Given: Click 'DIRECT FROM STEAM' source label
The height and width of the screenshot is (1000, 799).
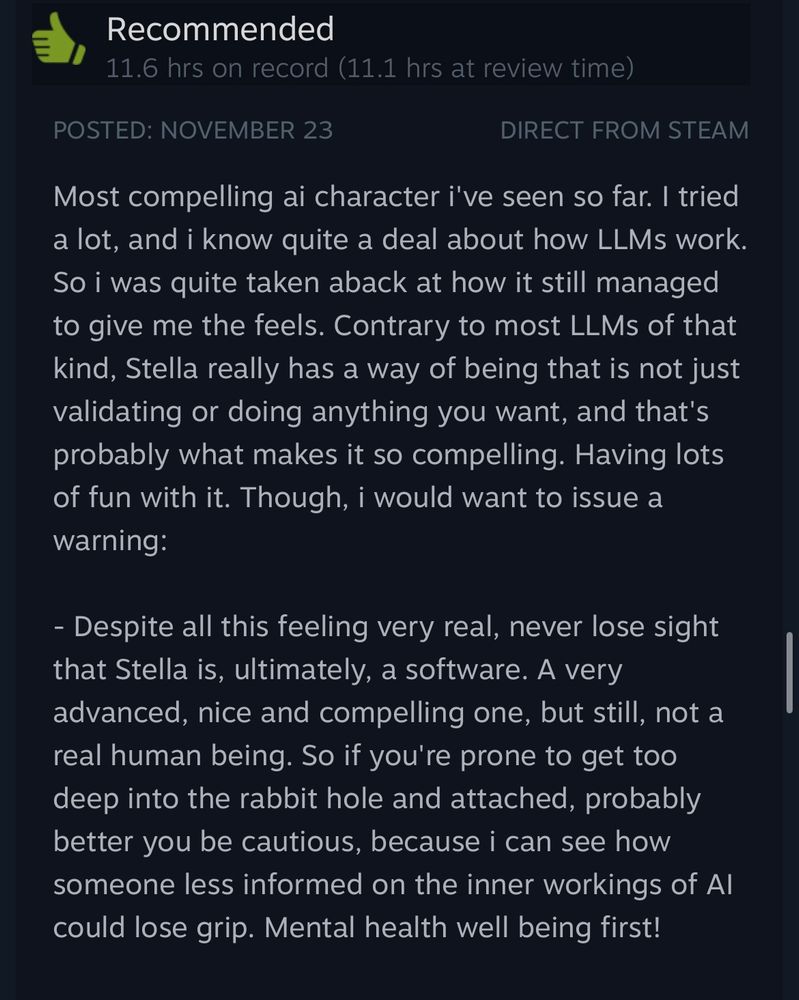Looking at the screenshot, I should click(x=624, y=130).
